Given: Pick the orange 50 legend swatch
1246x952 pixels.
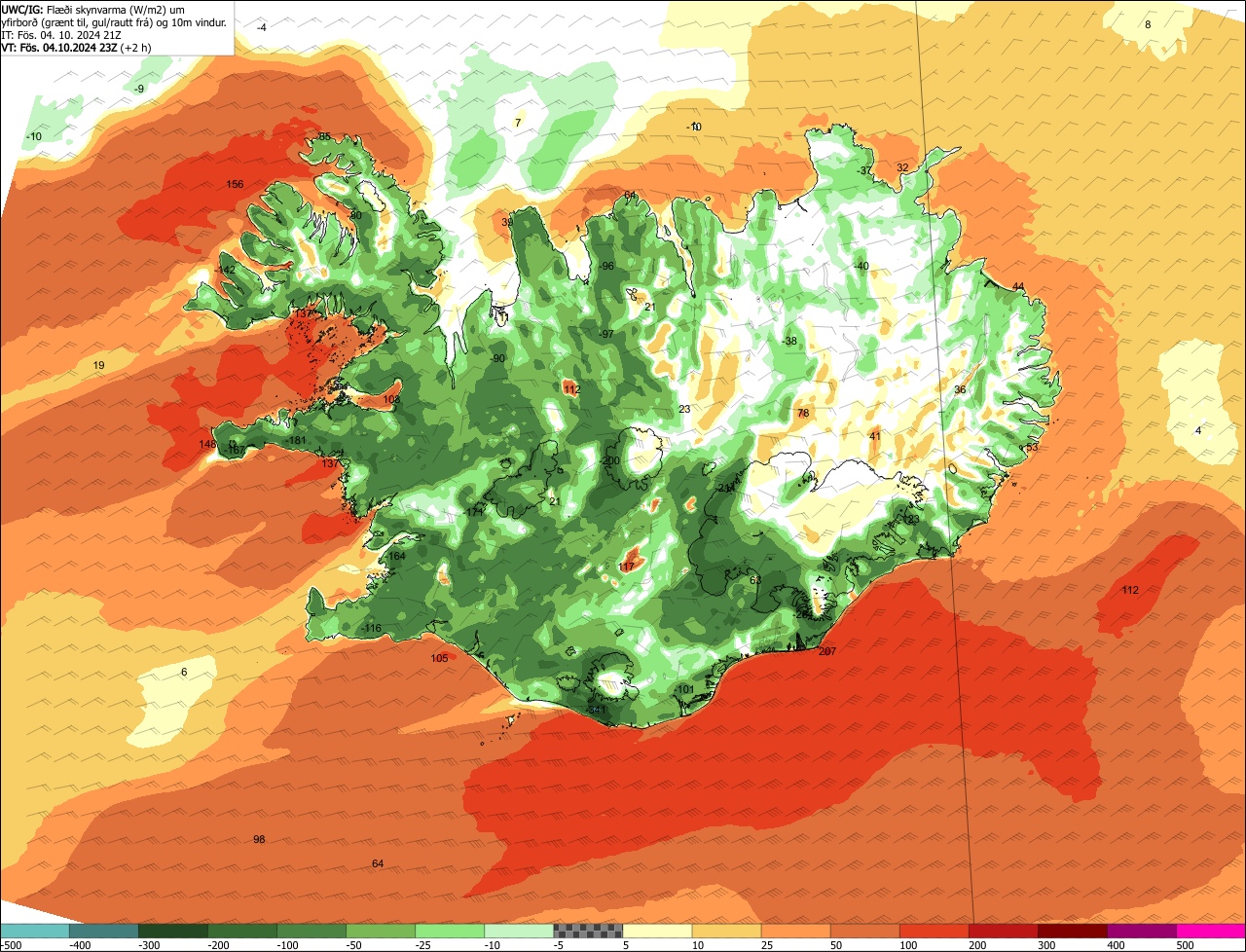Looking at the screenshot, I should [x=864, y=931].
